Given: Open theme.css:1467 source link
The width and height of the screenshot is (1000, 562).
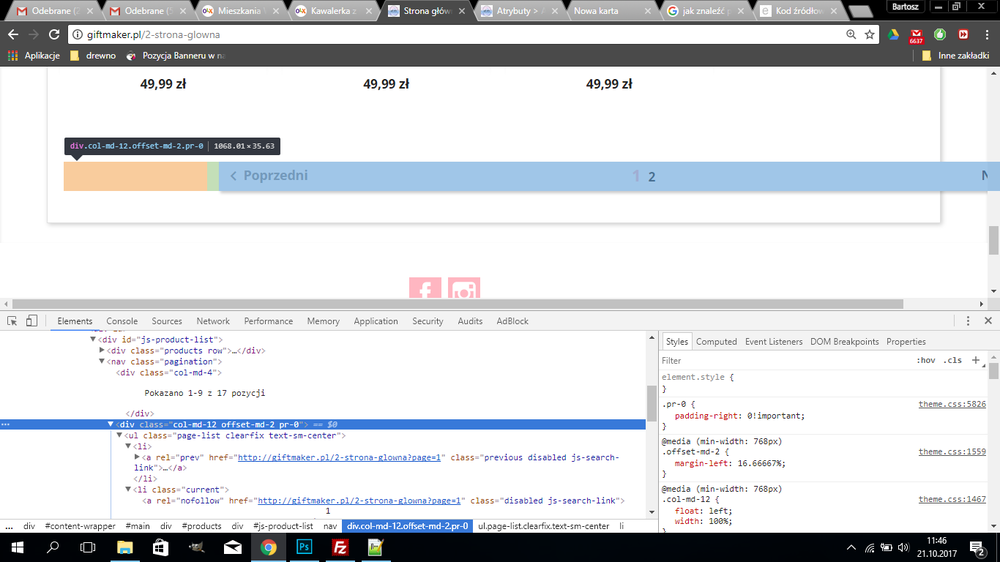Looking at the screenshot, I should pos(952,499).
